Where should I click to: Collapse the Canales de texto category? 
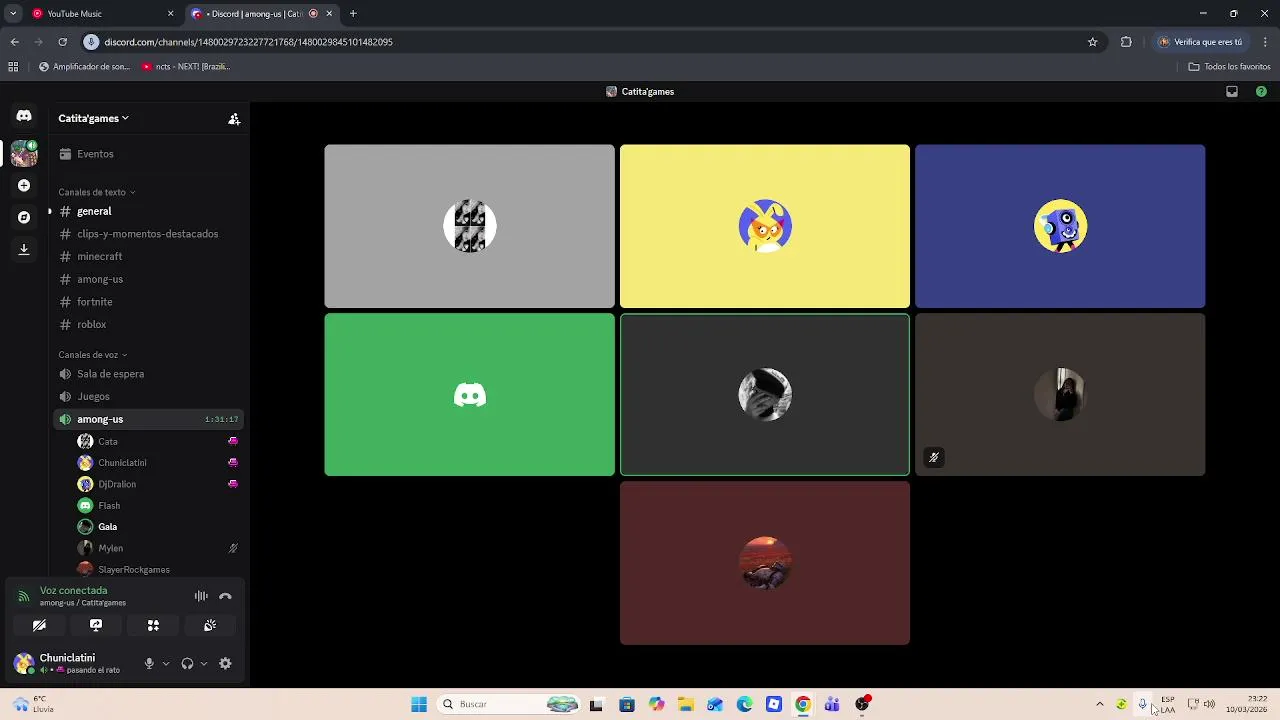coord(96,192)
